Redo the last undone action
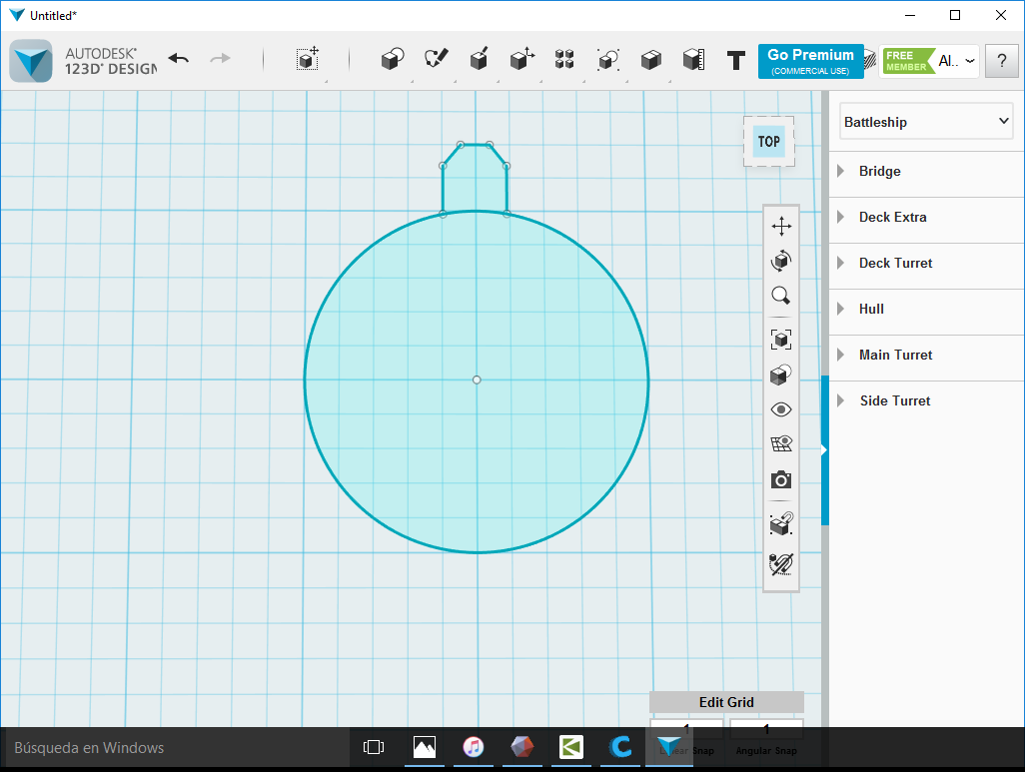Screen dimensions: 1025x772 (x=220, y=59)
